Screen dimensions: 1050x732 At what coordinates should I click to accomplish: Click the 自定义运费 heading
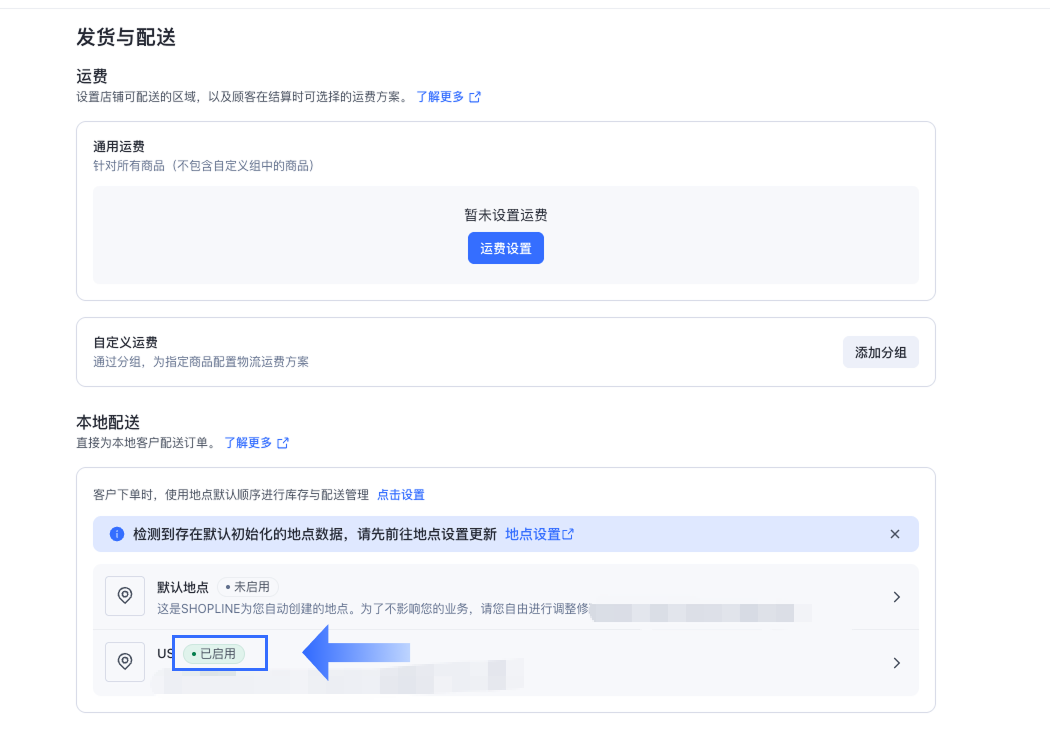click(125, 342)
